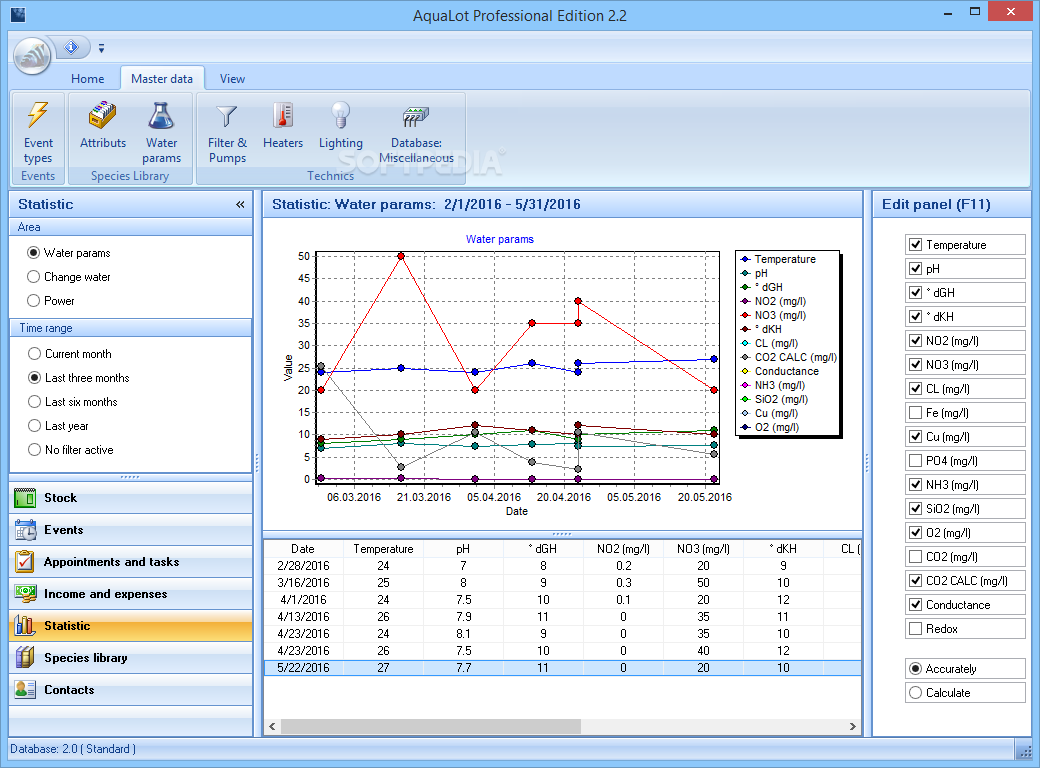Click the AquaLot round application button
This screenshot has width=1040, height=768.
coord(32,57)
